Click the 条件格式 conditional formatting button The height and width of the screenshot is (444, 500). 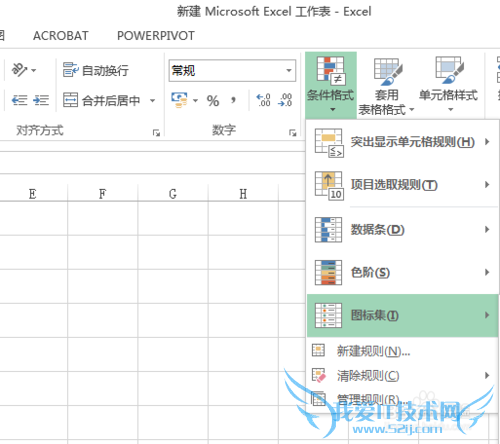[331, 85]
